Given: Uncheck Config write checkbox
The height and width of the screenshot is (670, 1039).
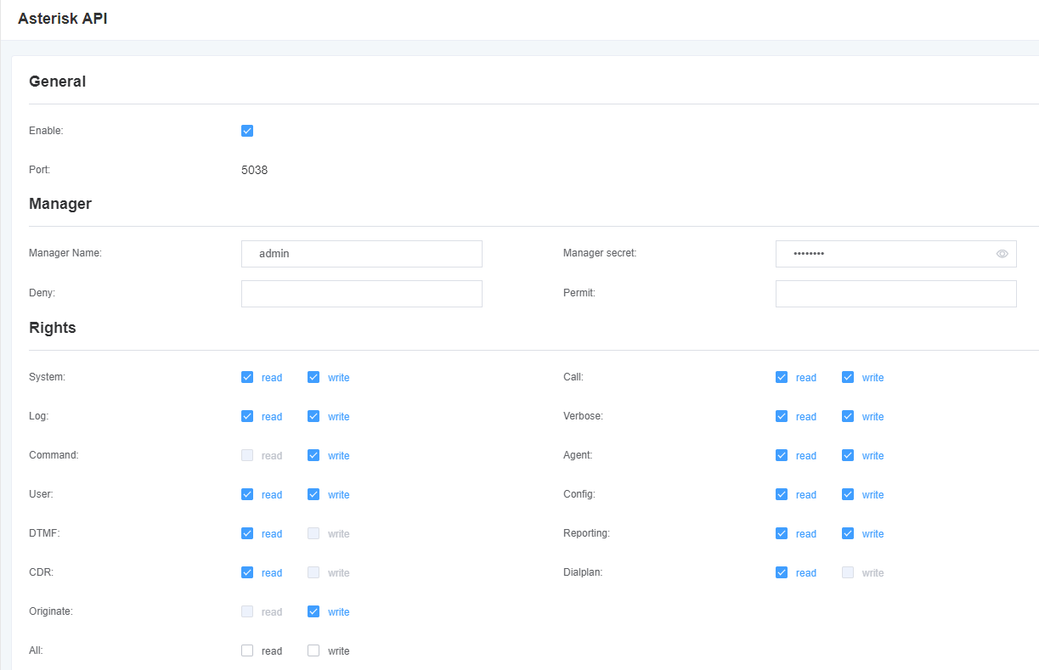Looking at the screenshot, I should pyautogui.click(x=848, y=494).
